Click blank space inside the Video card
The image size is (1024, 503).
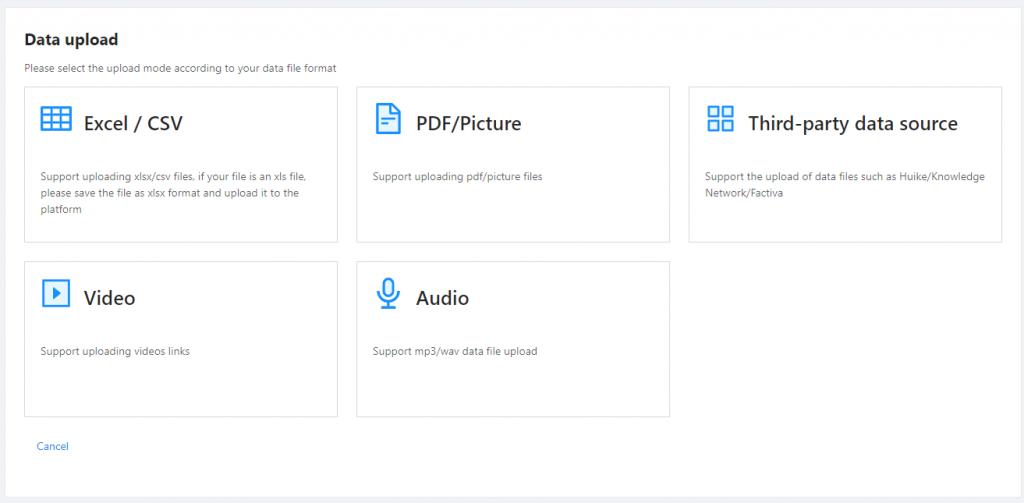click(x=180, y=390)
